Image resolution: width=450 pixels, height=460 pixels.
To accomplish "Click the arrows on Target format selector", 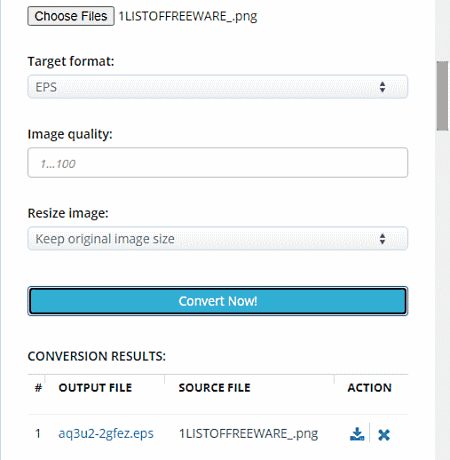I will (x=382, y=87).
